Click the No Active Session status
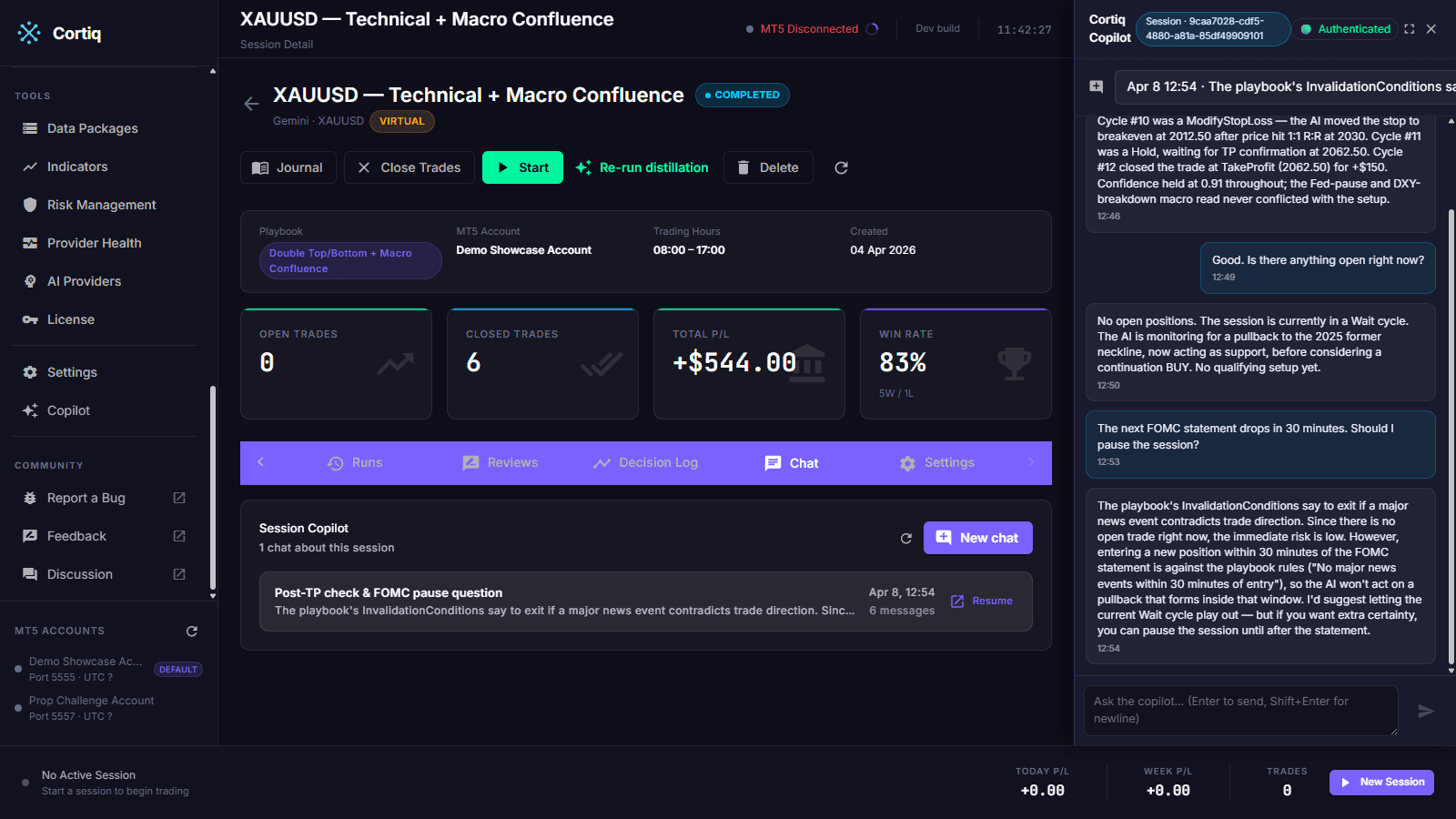This screenshot has height=819, width=1456. (88, 775)
